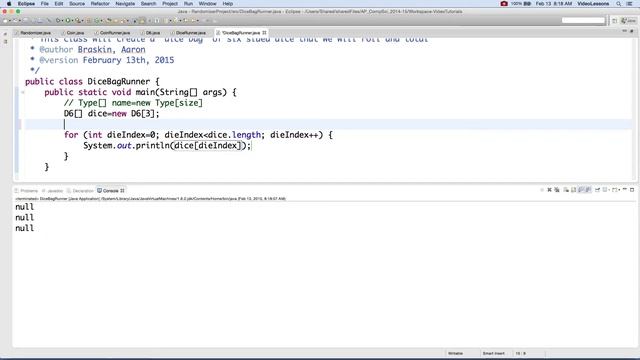This screenshot has width=640, height=360.
Task: Click the green Run toolbar icon
Action: tap(68, 20)
